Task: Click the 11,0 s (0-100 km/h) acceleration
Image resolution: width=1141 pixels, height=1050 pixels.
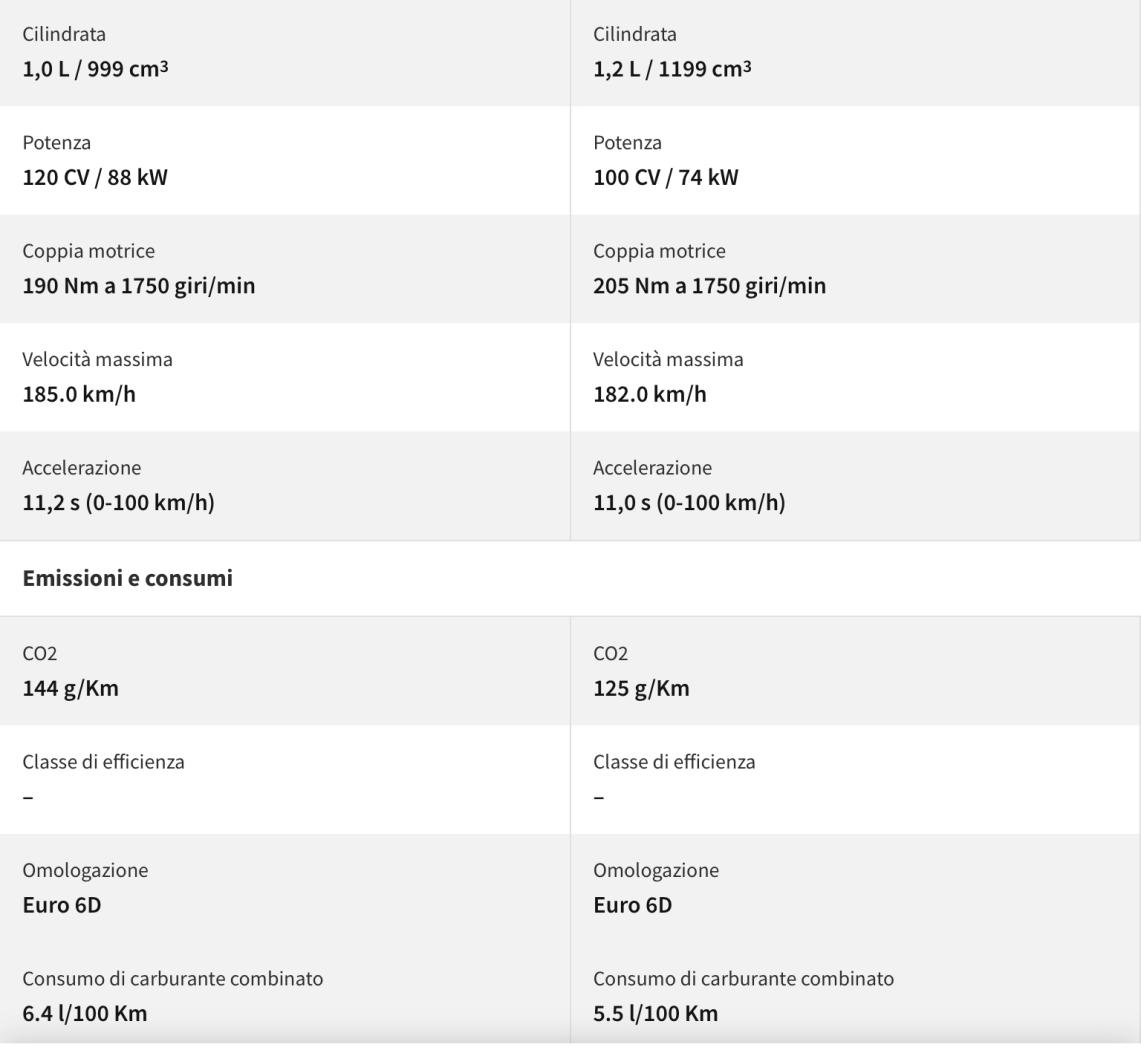Action: (x=689, y=502)
